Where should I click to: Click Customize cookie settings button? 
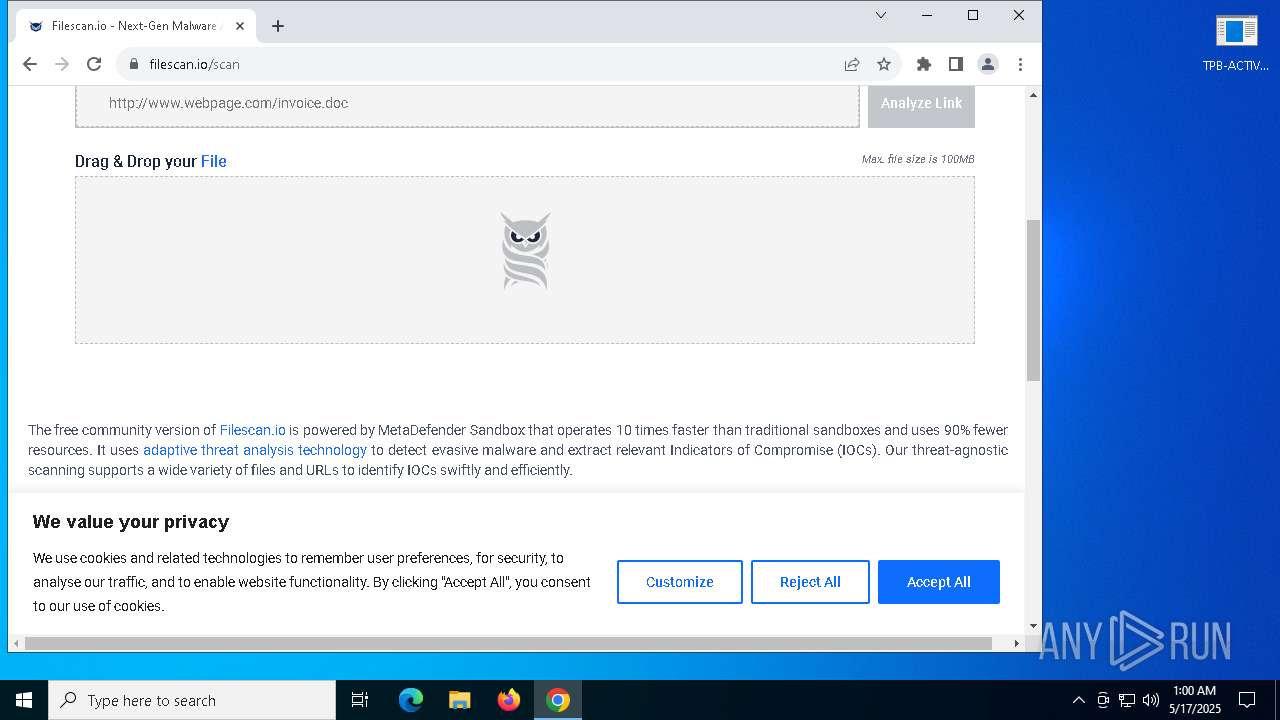680,582
